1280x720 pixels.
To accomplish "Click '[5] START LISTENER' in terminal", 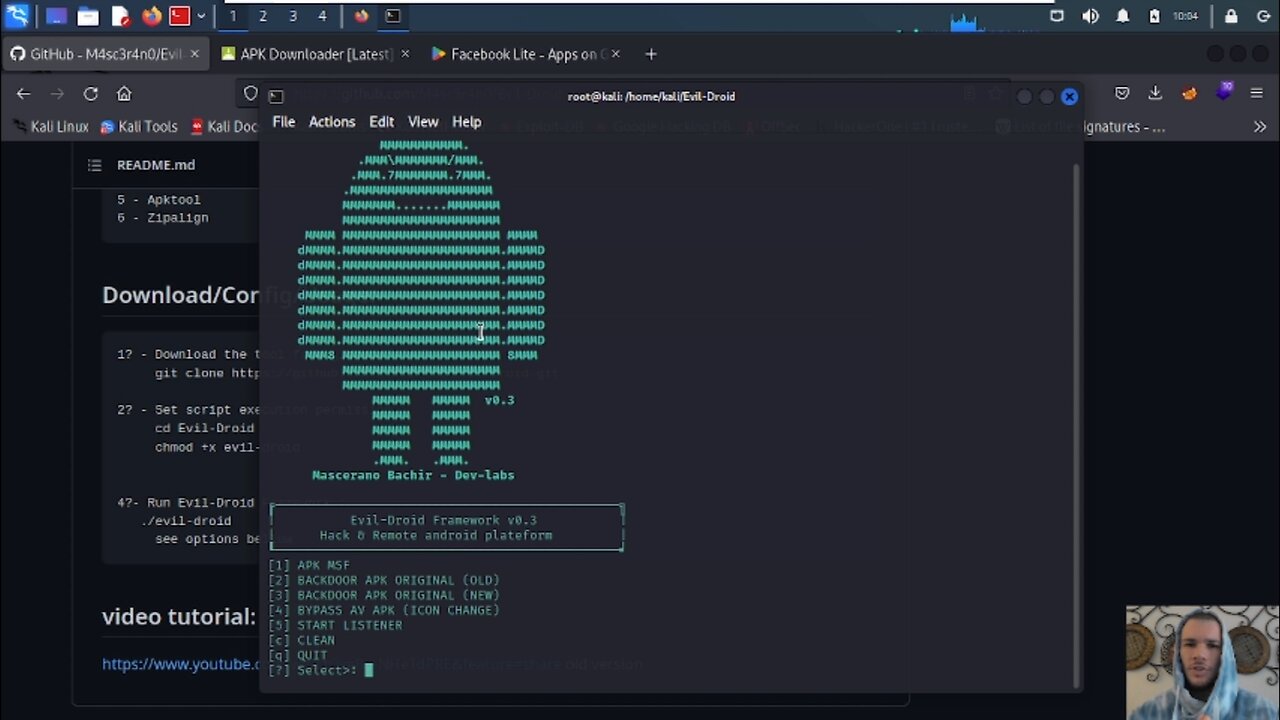I will pyautogui.click(x=335, y=625).
